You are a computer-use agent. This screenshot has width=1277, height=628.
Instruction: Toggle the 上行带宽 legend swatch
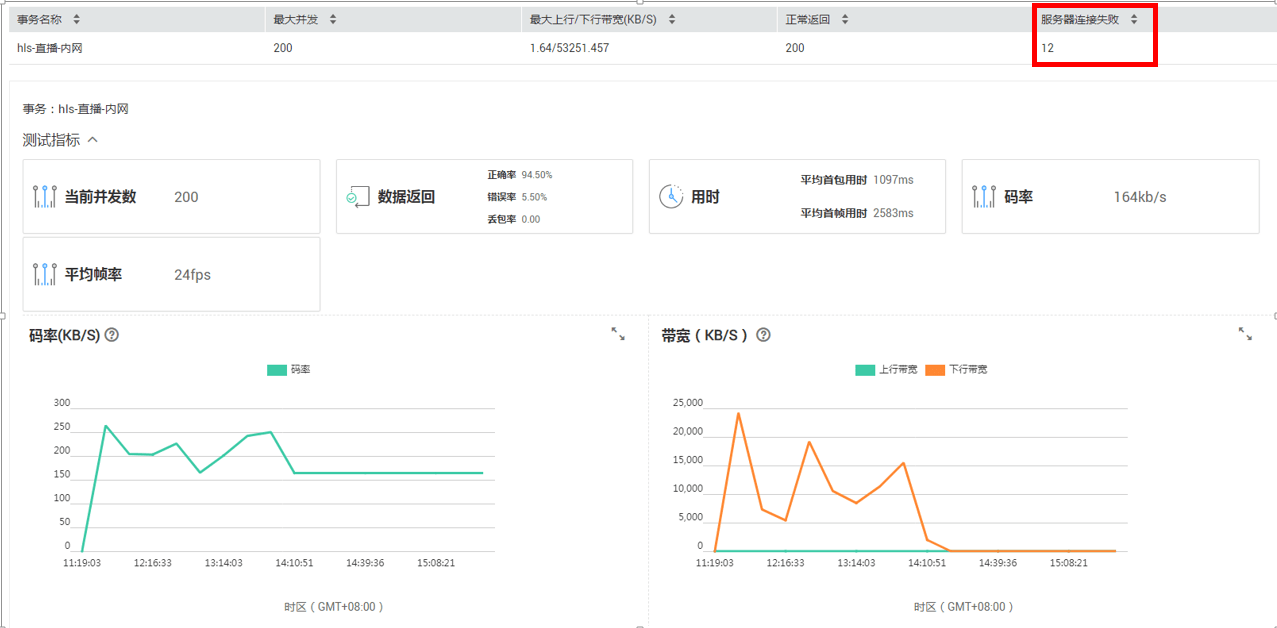(x=865, y=370)
